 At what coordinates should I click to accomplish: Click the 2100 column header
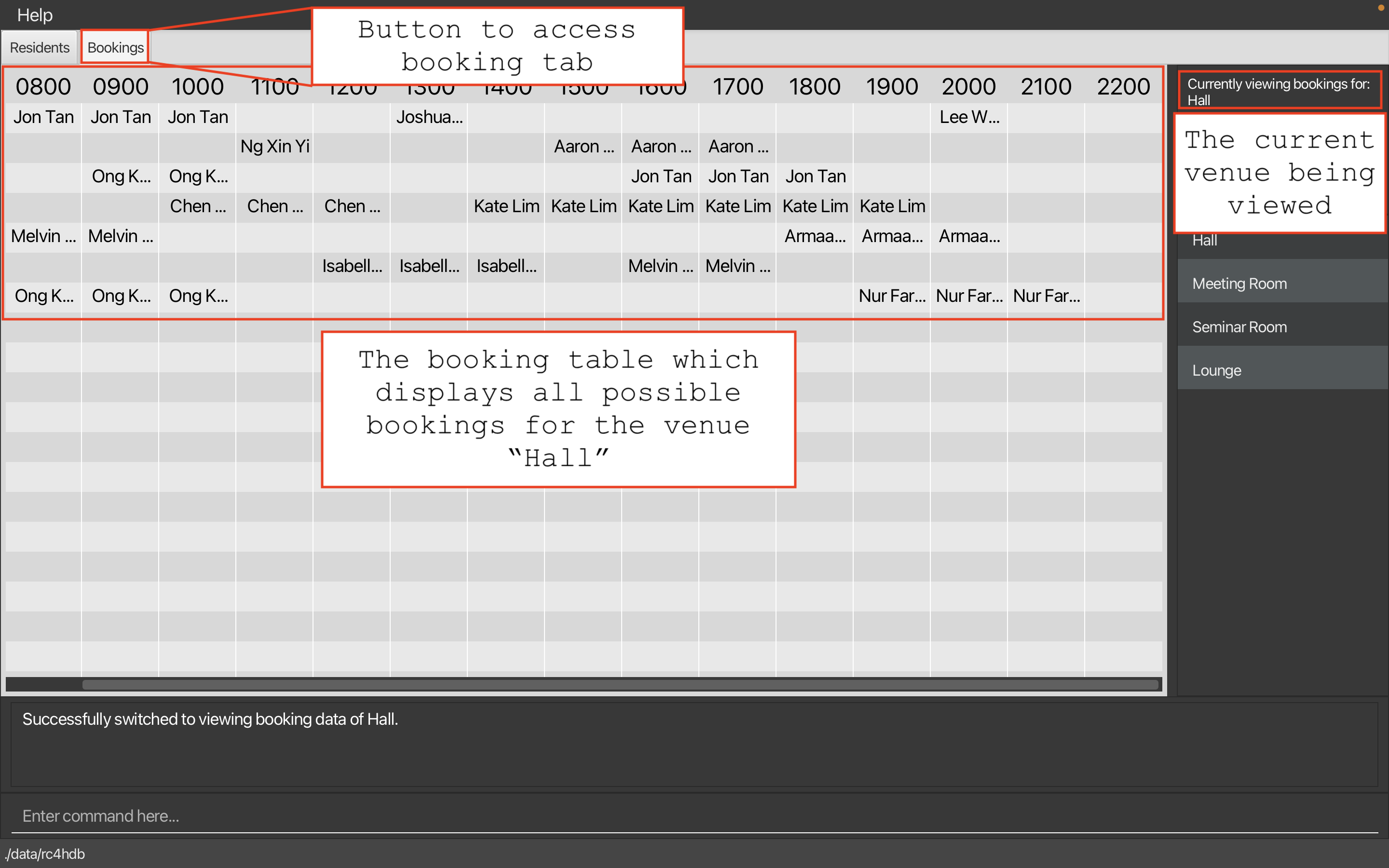1047,87
